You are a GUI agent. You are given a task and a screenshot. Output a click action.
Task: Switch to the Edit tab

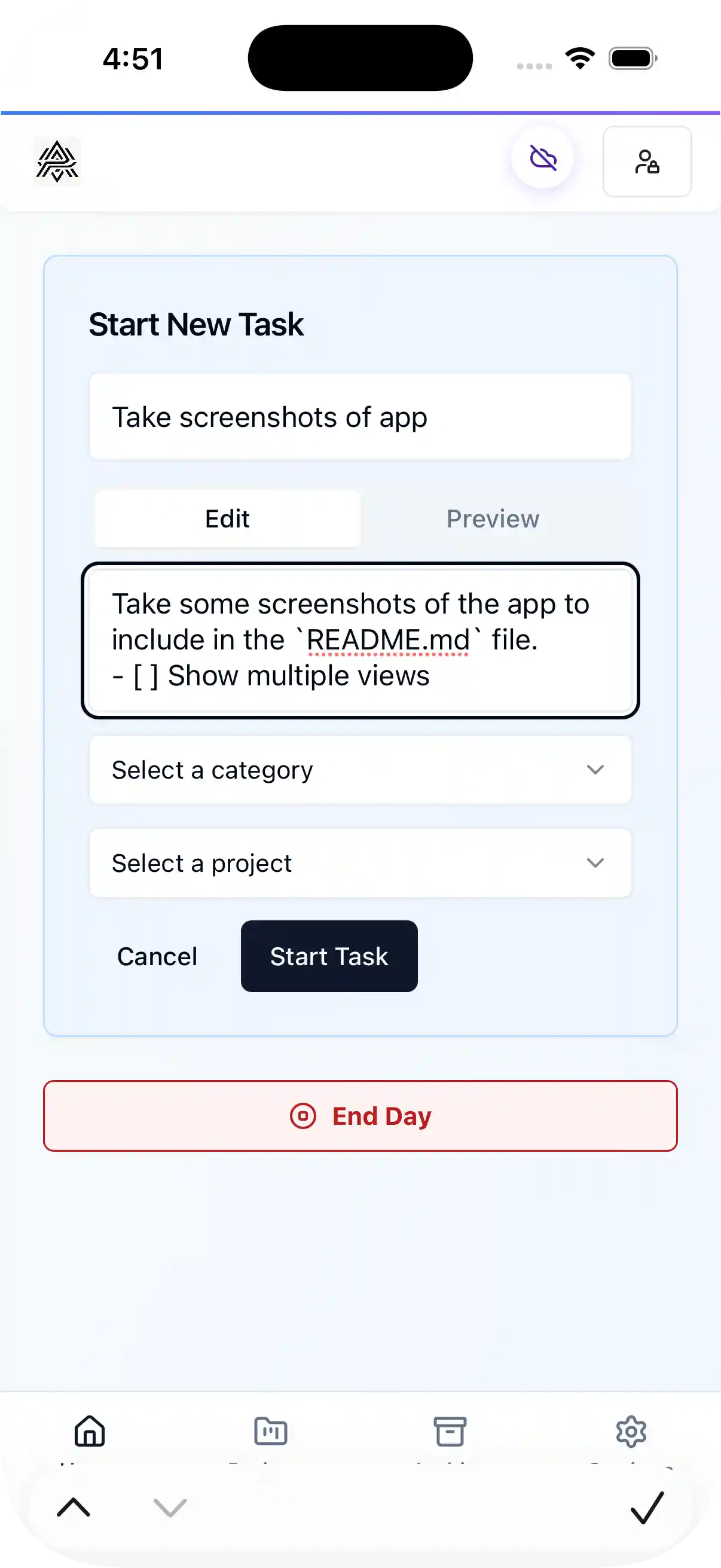(228, 519)
